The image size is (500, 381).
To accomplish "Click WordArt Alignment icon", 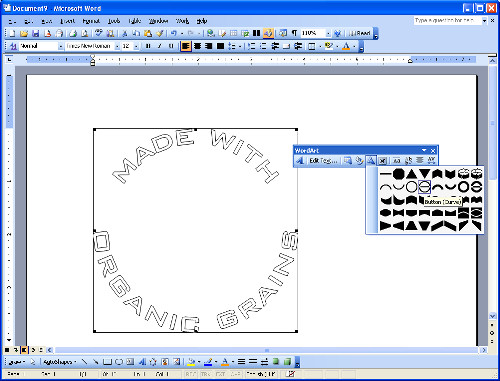I will [420, 161].
